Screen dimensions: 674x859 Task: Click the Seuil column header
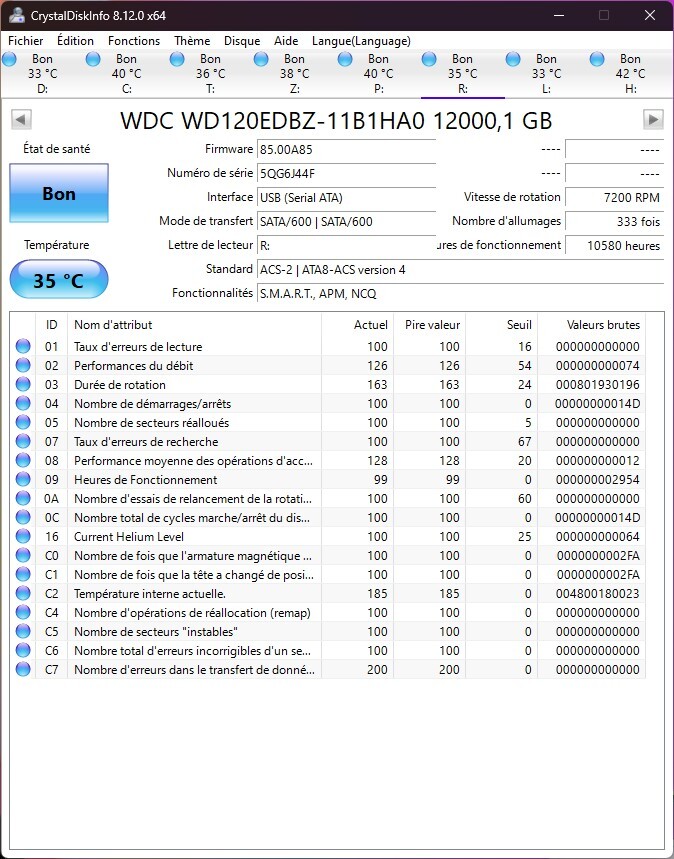501,325
